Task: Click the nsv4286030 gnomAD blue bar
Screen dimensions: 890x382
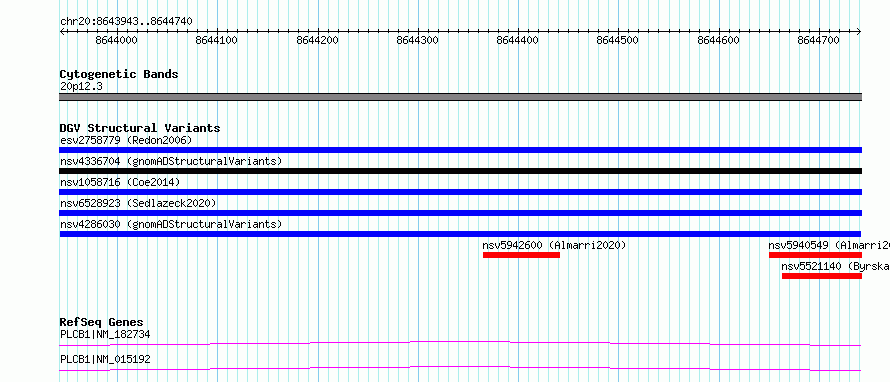Action: (460, 234)
